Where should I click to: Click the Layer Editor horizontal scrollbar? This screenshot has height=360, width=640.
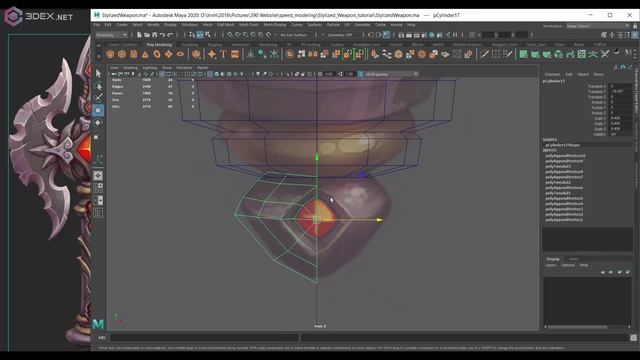577,327
